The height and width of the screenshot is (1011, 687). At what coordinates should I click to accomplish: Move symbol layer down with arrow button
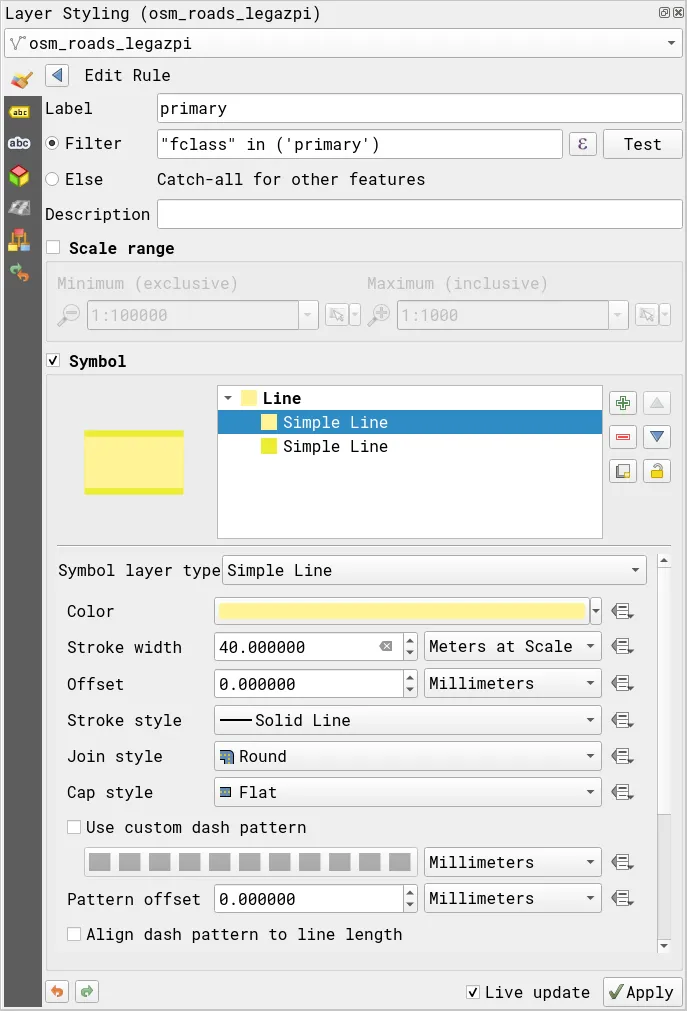657,437
